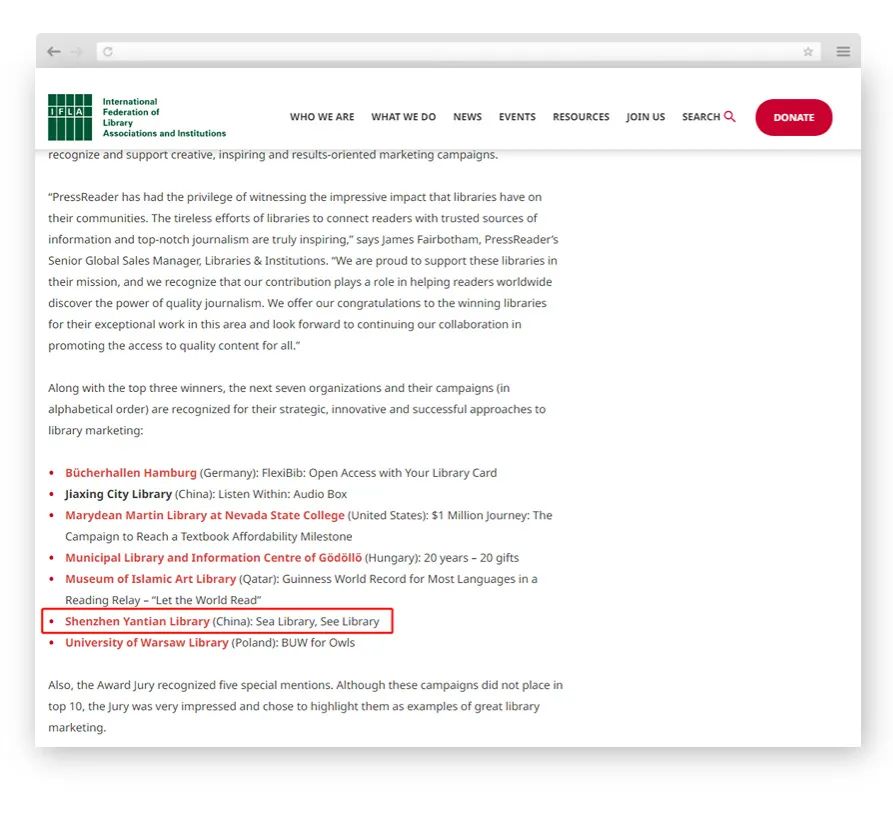Focus the browser address bar
Image resolution: width=893 pixels, height=825 pixels.
(x=458, y=52)
